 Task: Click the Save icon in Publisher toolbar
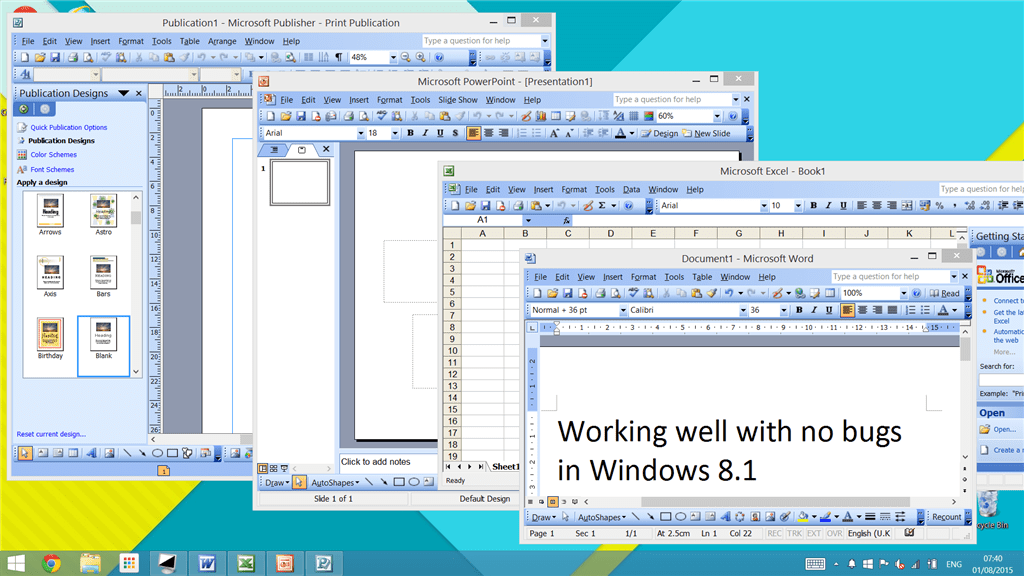click(55, 57)
